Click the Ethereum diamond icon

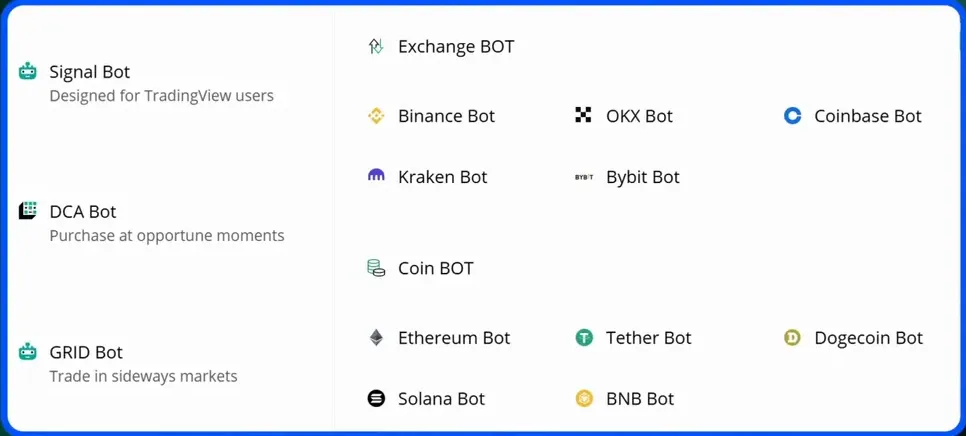[x=376, y=338]
